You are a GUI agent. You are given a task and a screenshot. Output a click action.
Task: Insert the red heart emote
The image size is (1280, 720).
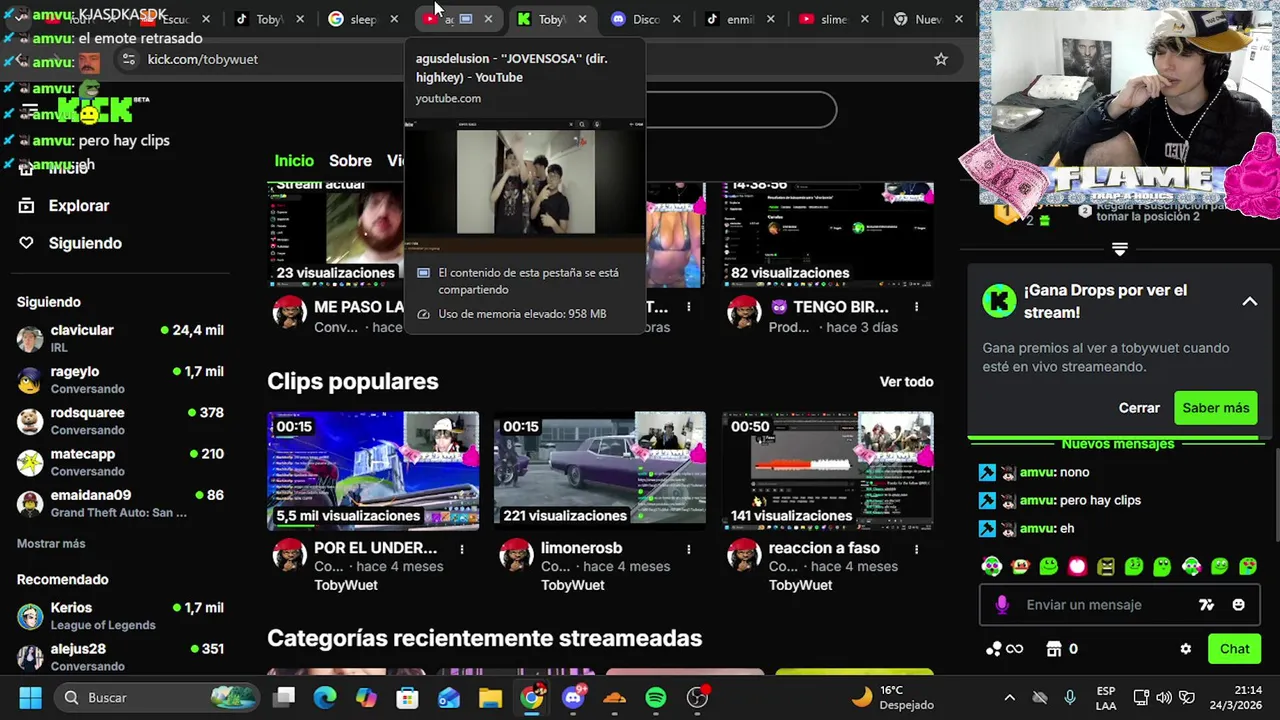[1077, 567]
